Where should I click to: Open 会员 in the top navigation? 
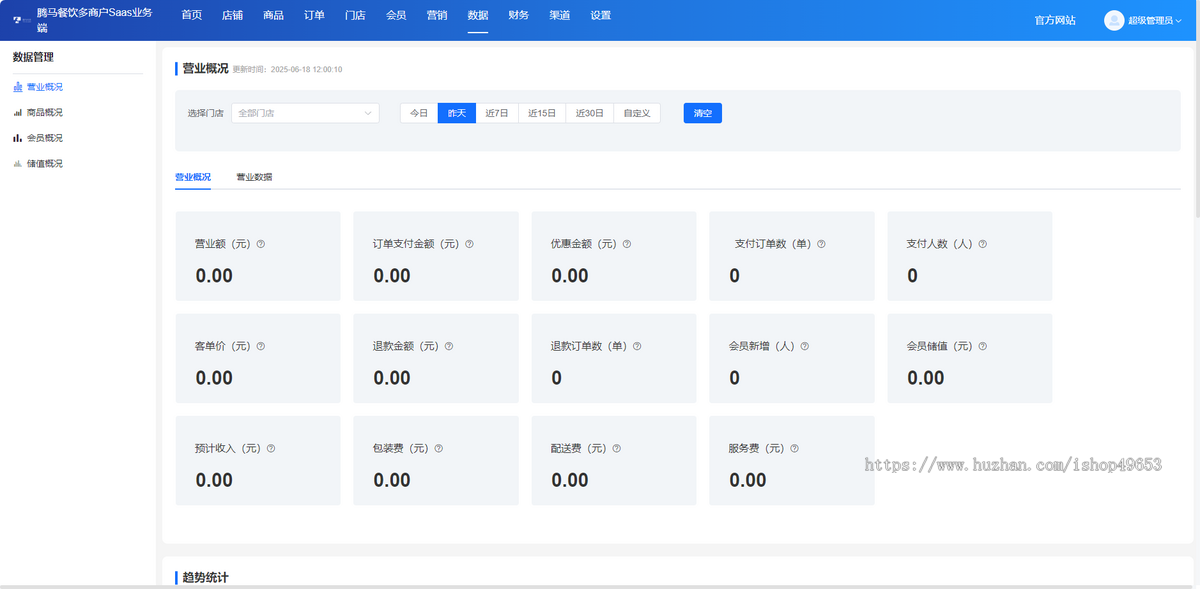(396, 16)
